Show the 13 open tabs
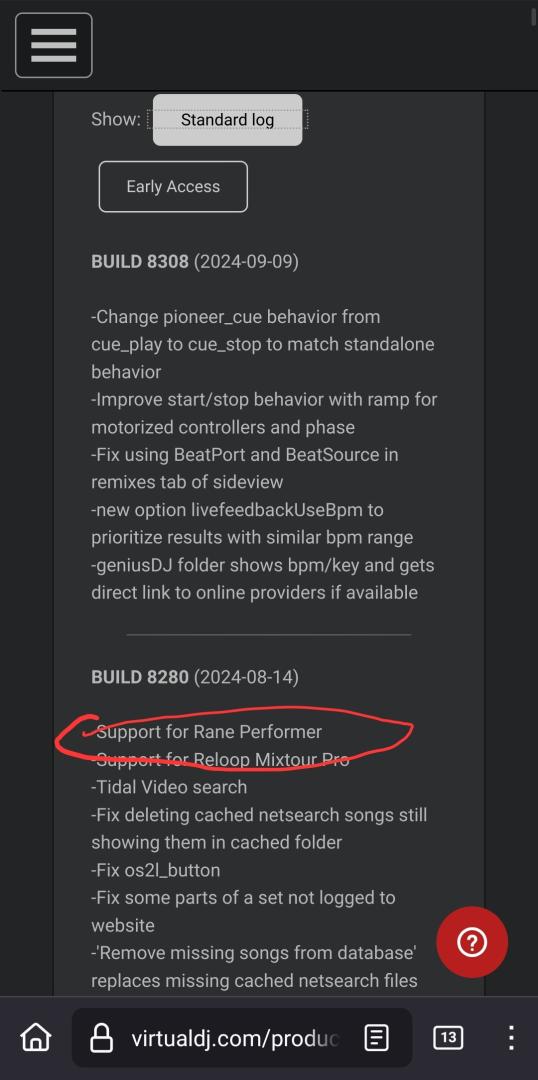The image size is (538, 1080). point(448,1037)
